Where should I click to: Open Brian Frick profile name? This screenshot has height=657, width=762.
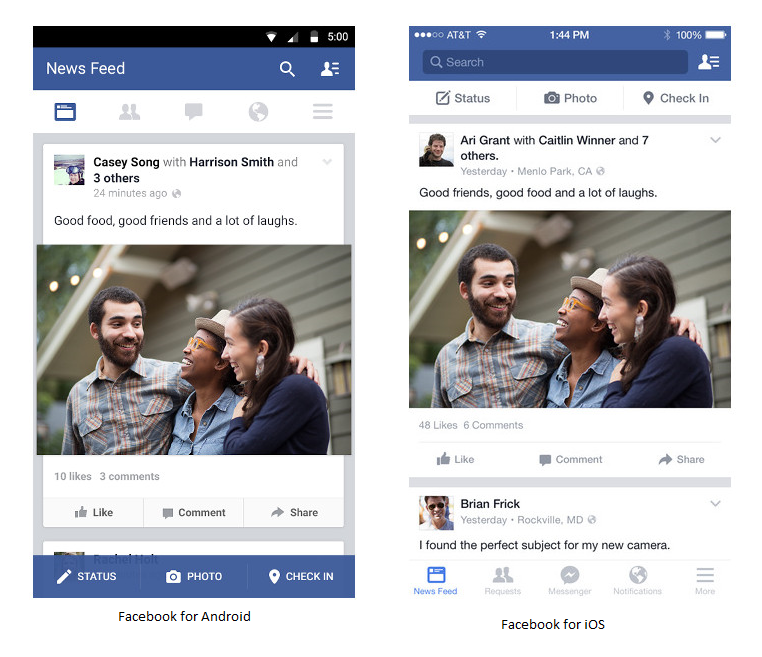coord(490,504)
